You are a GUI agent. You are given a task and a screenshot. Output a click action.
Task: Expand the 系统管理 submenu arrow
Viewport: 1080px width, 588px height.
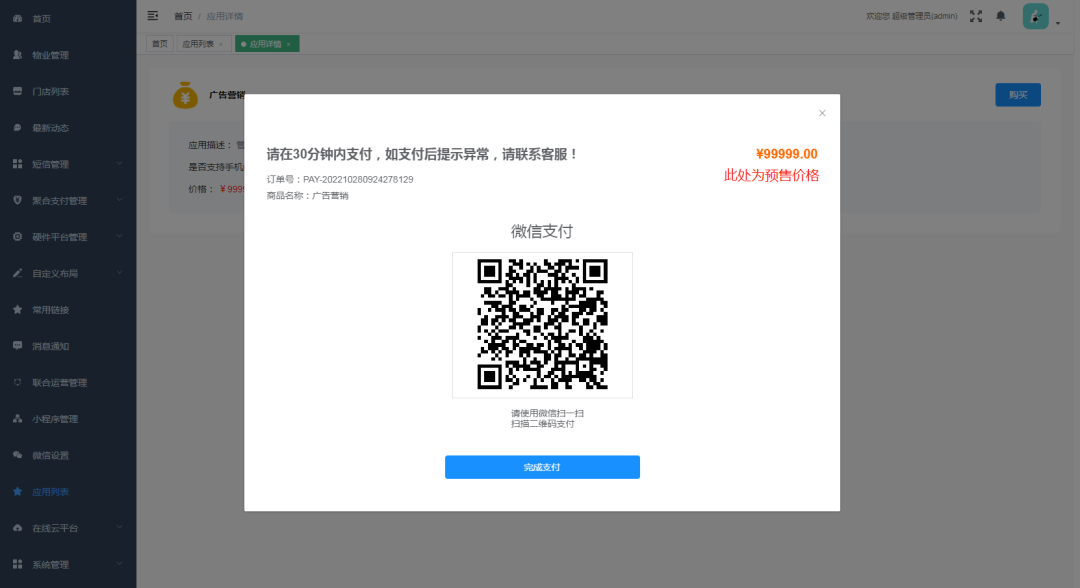click(x=120, y=564)
